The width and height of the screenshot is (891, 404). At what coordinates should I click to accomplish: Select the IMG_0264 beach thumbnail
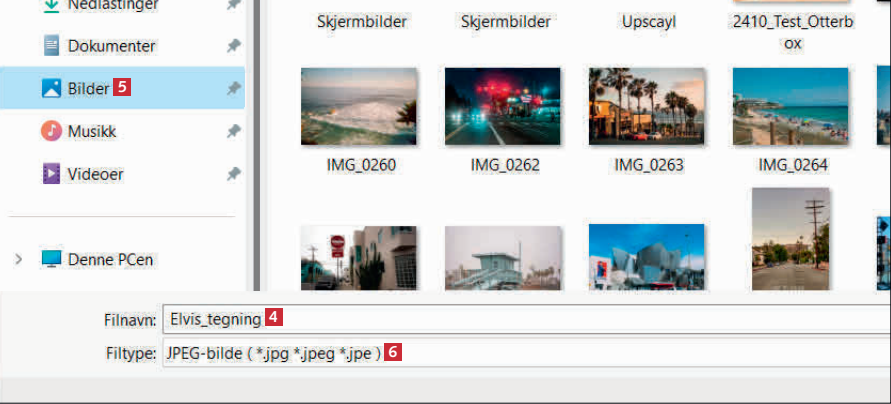click(x=790, y=106)
